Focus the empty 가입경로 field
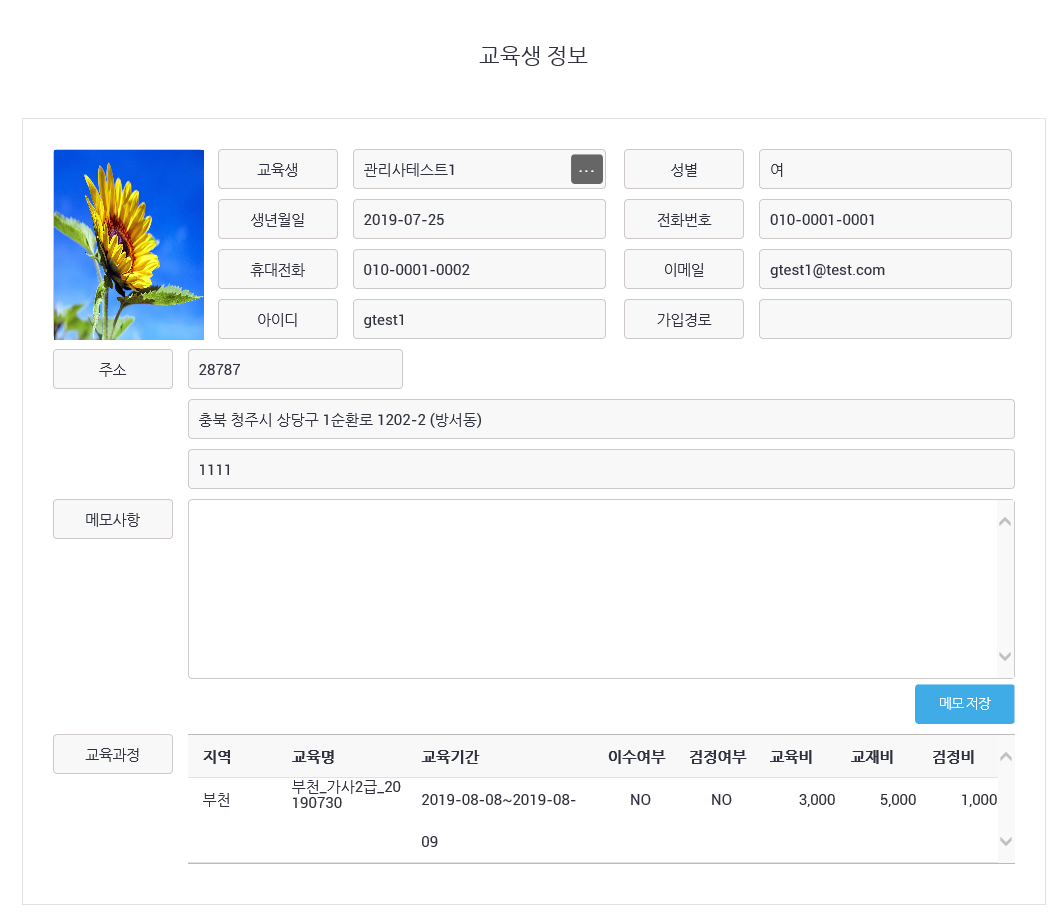The image size is (1059, 922). pos(885,319)
